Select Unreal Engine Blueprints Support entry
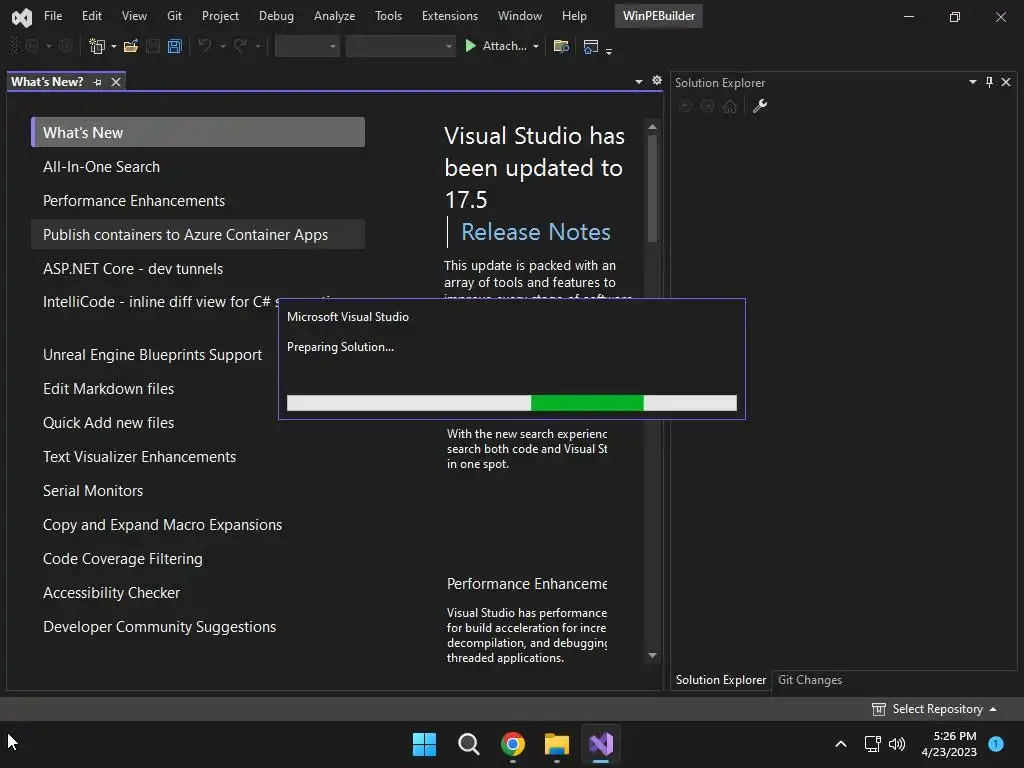 coord(152,355)
